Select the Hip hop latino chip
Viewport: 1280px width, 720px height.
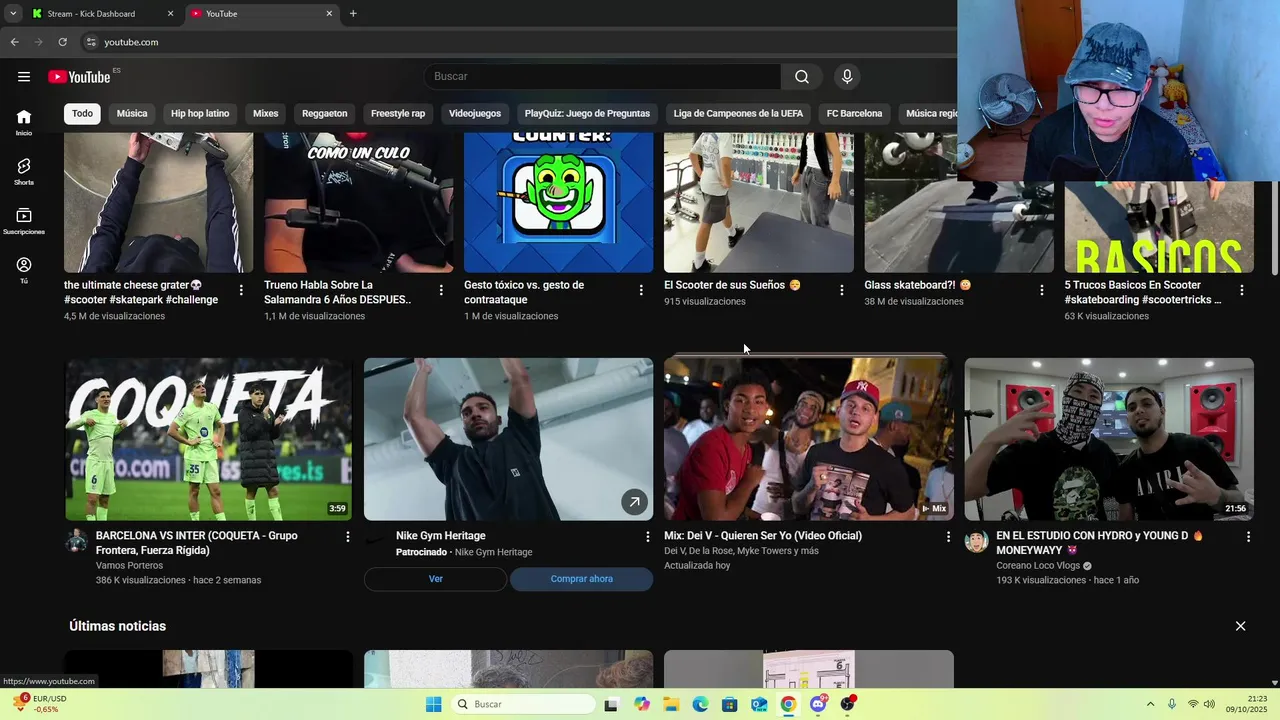200,114
